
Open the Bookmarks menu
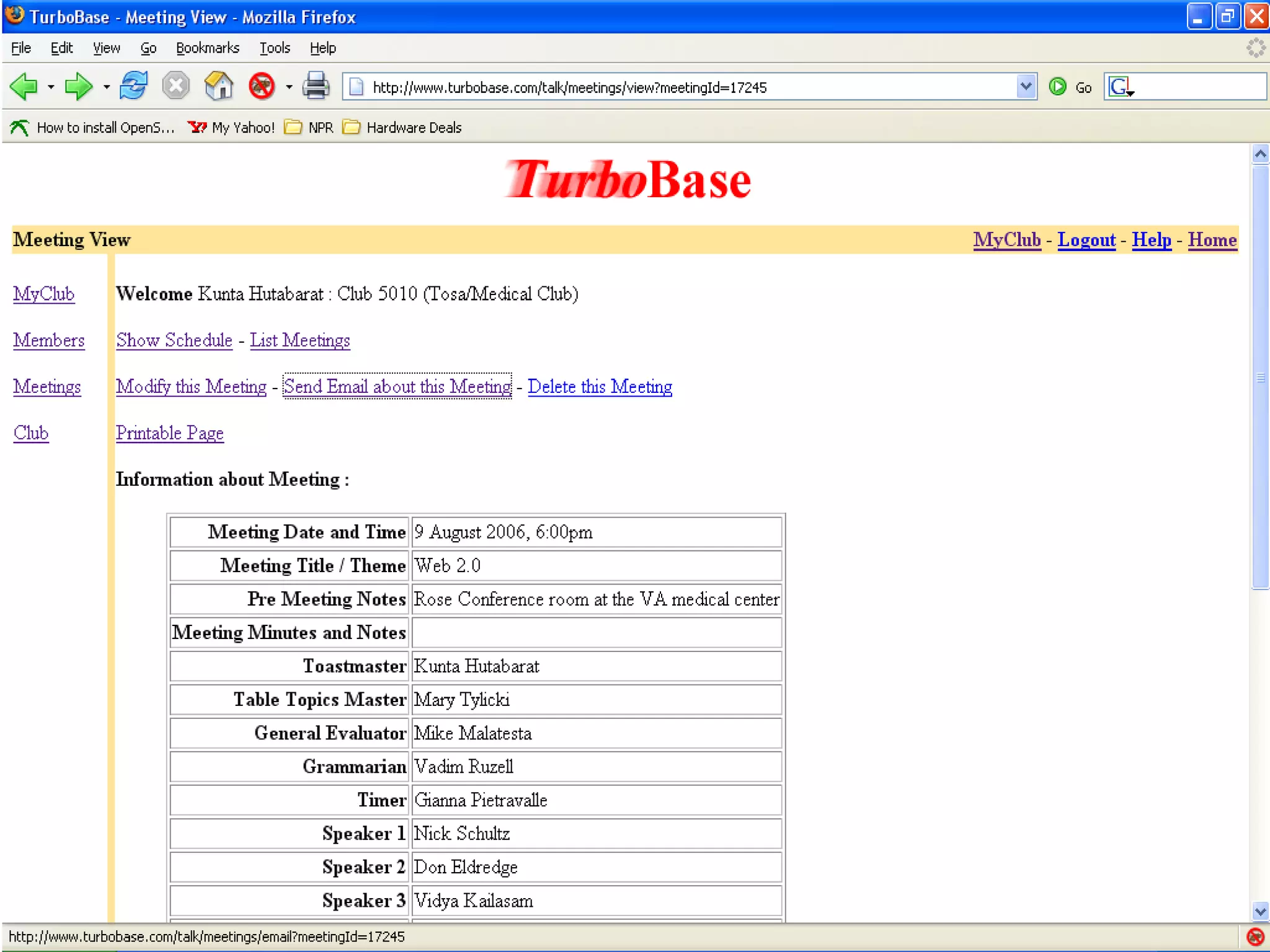[x=207, y=48]
